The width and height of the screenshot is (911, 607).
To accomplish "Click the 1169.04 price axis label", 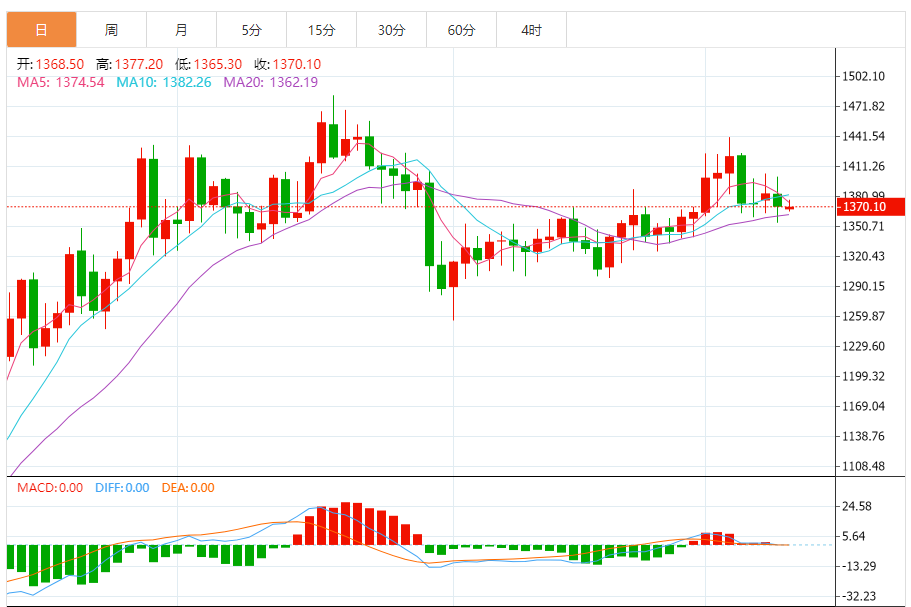I will 863,406.
